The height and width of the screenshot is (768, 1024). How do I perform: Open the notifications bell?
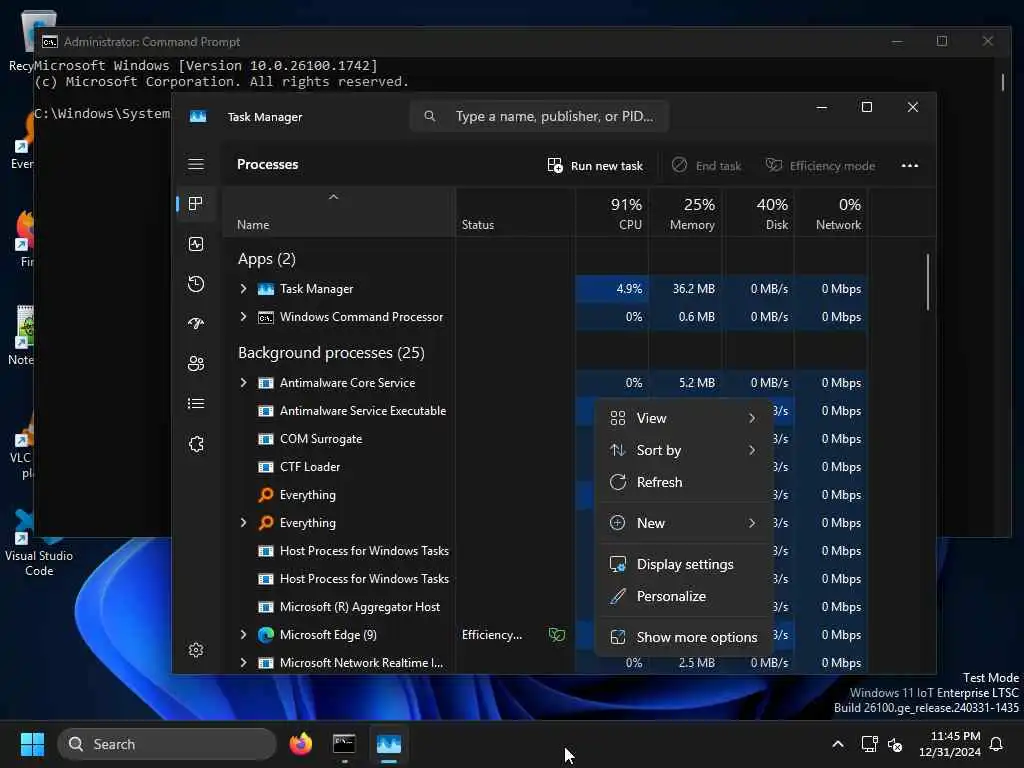point(997,744)
